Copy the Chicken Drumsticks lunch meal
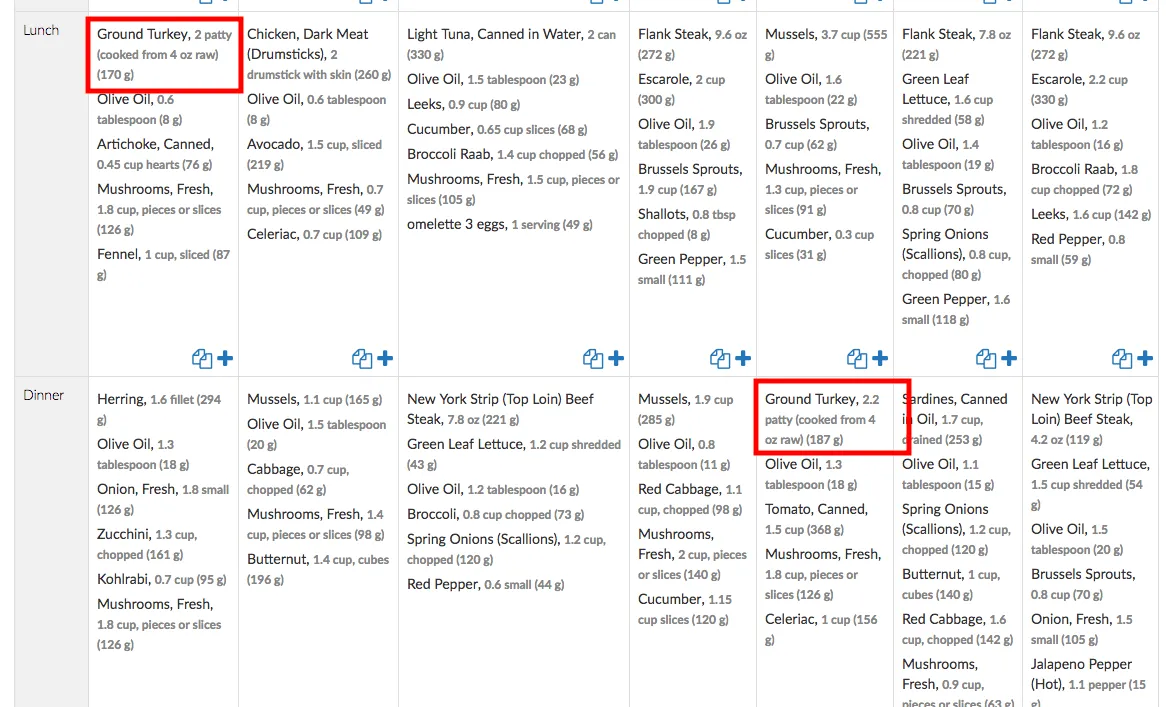Viewport: 1166px width, 707px height. (361, 359)
